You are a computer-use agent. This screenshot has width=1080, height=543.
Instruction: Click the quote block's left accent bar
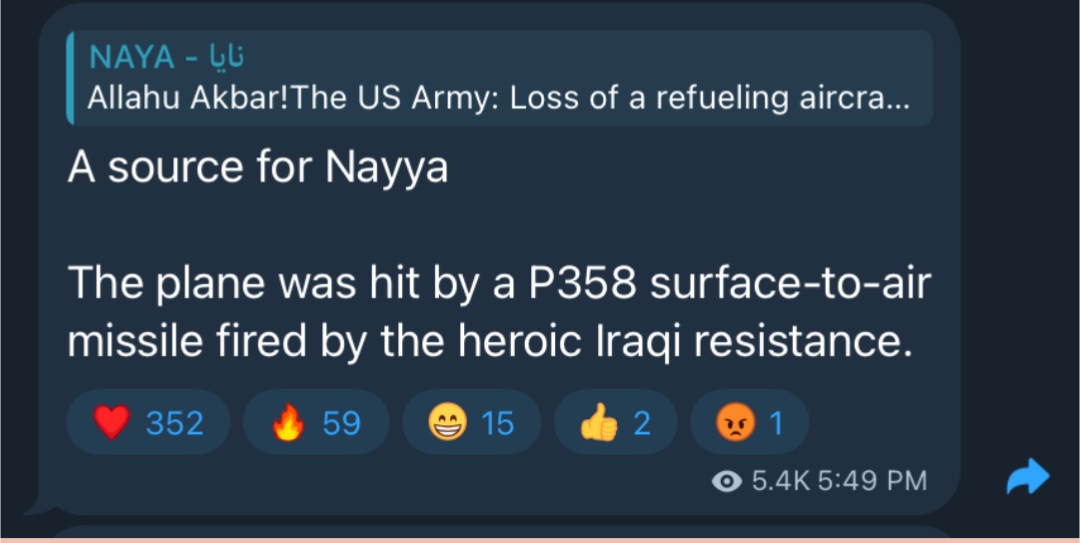pyautogui.click(x=70, y=78)
